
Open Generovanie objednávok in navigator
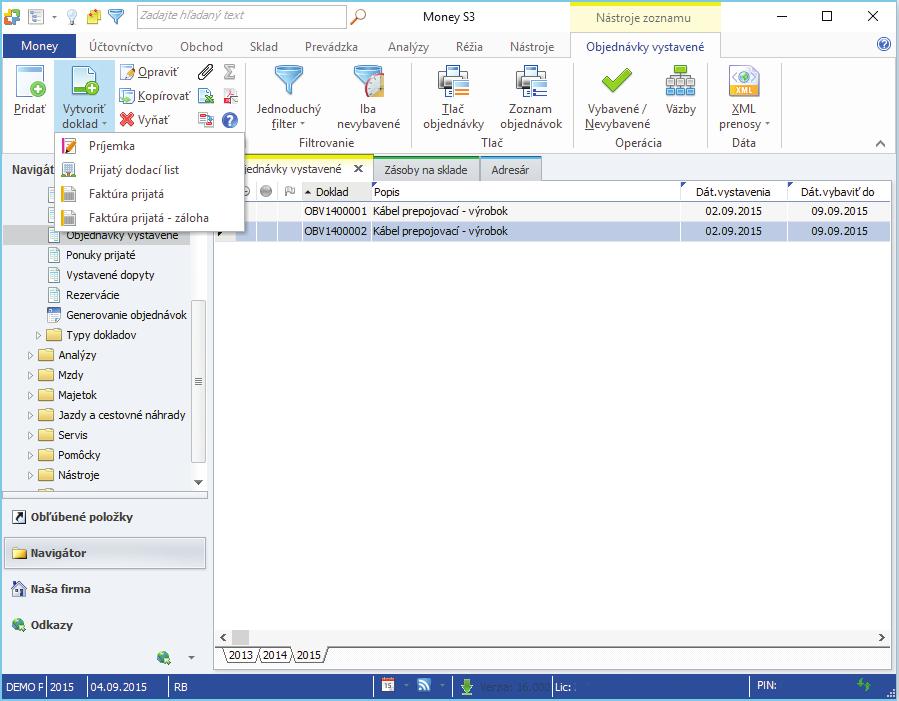pos(126,315)
